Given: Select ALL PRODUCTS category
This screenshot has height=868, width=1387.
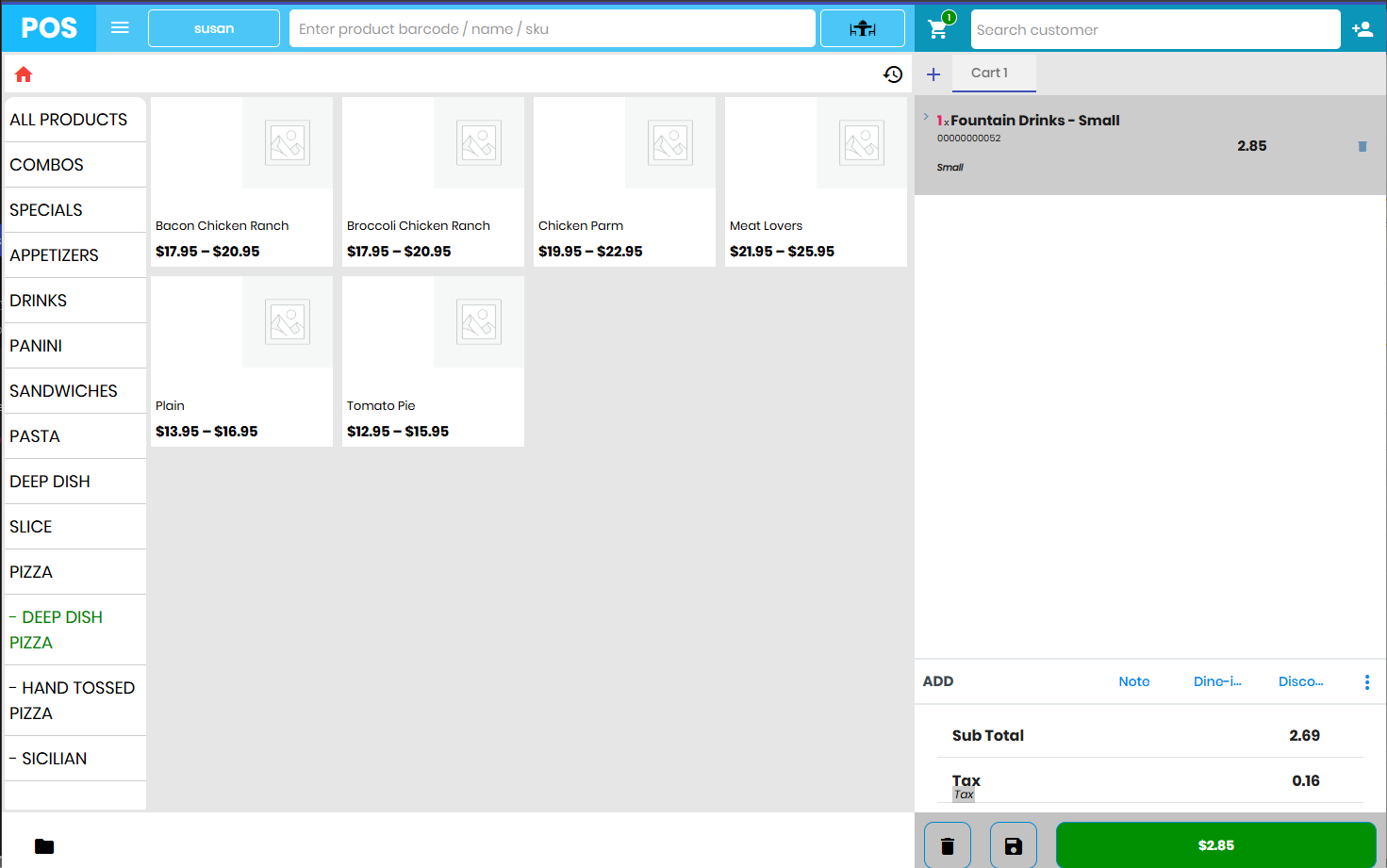Looking at the screenshot, I should (x=75, y=120).
